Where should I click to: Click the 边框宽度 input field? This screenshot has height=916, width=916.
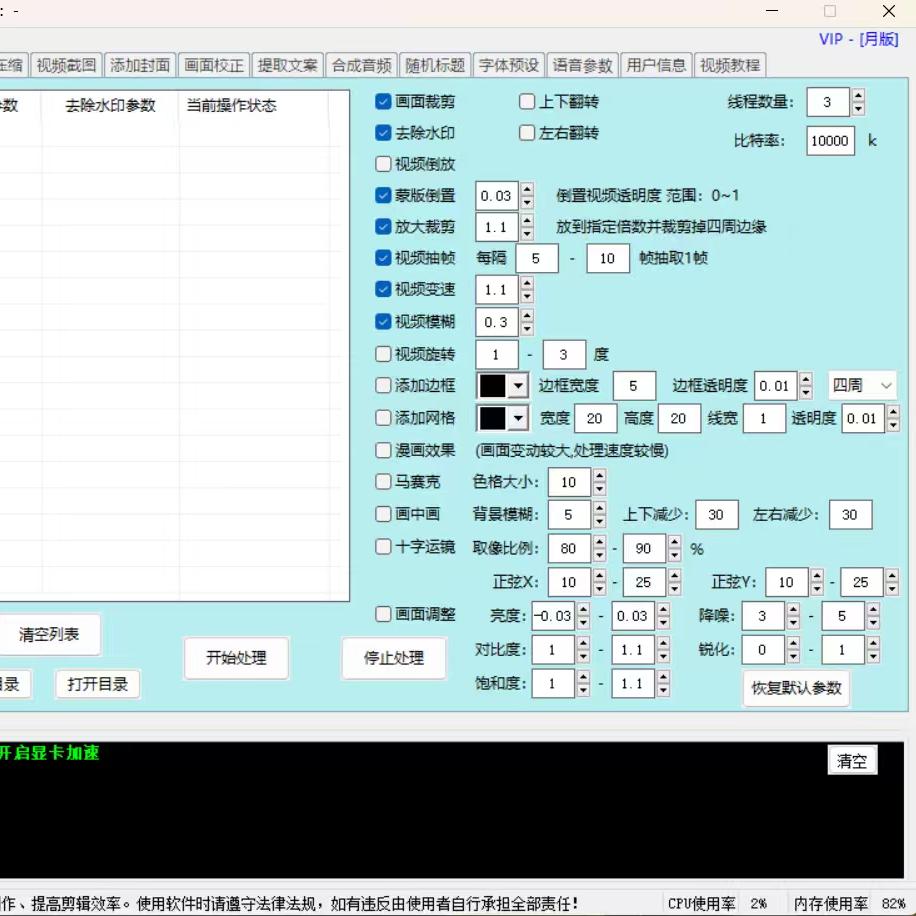click(634, 386)
